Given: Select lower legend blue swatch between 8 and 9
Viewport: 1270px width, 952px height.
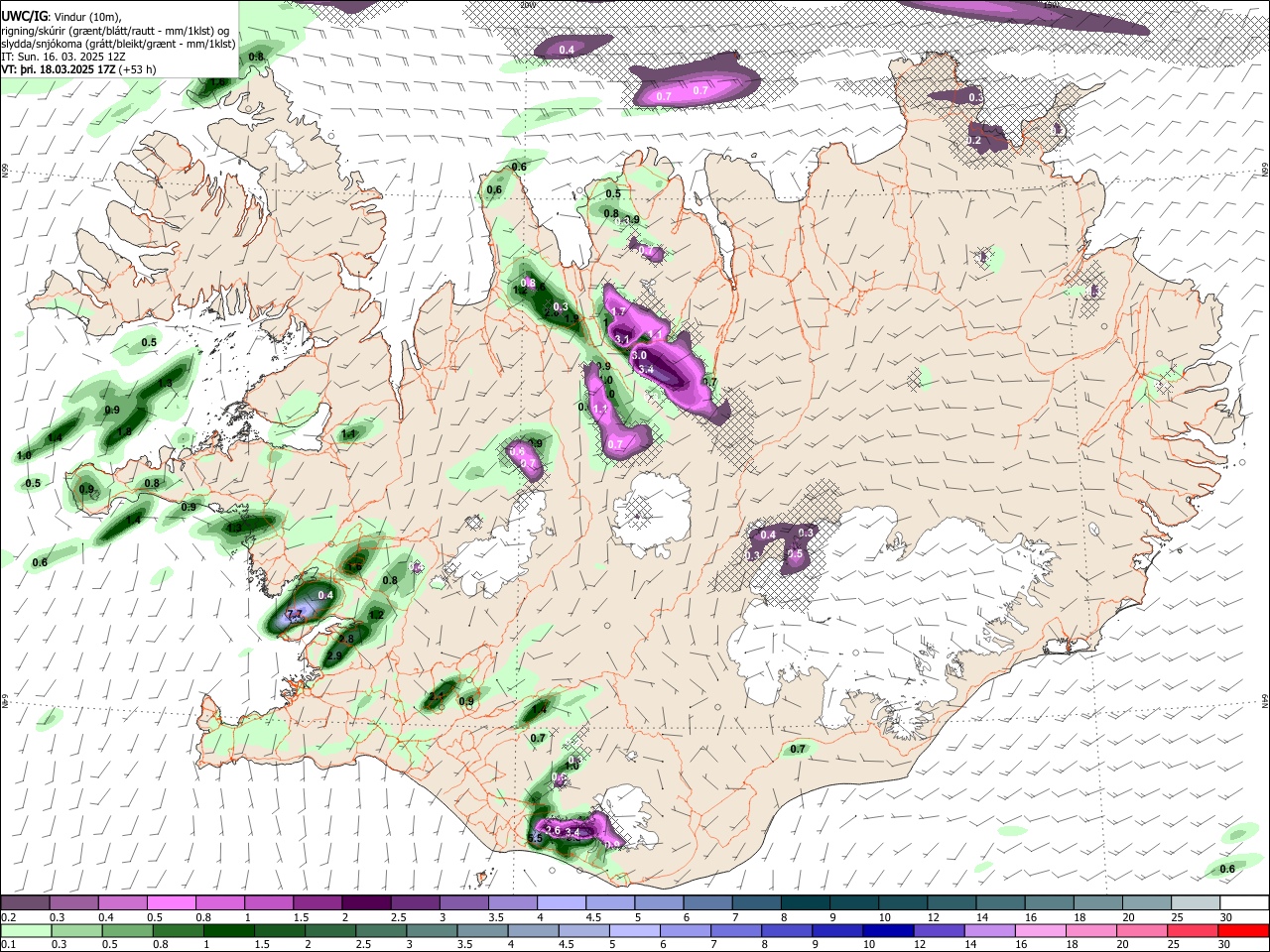Looking at the screenshot, I should [788, 931].
